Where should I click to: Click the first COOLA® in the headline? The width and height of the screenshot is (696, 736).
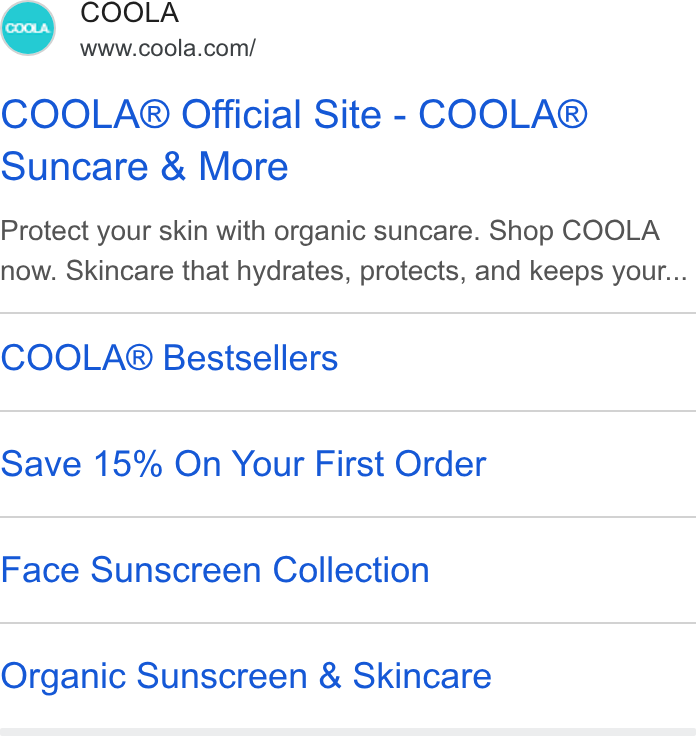point(85,114)
